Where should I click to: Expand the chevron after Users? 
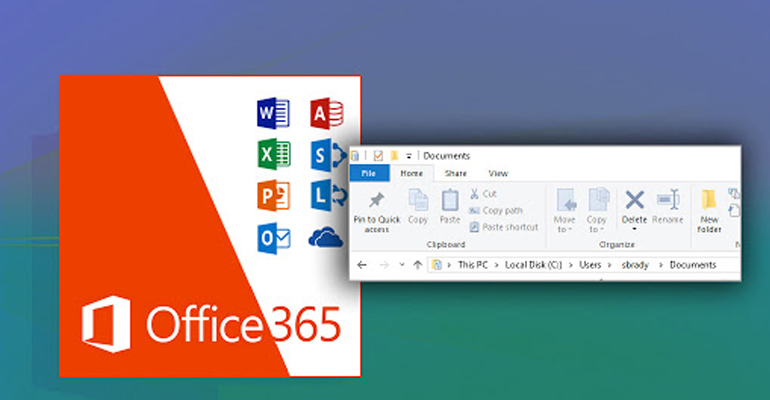click(x=610, y=265)
